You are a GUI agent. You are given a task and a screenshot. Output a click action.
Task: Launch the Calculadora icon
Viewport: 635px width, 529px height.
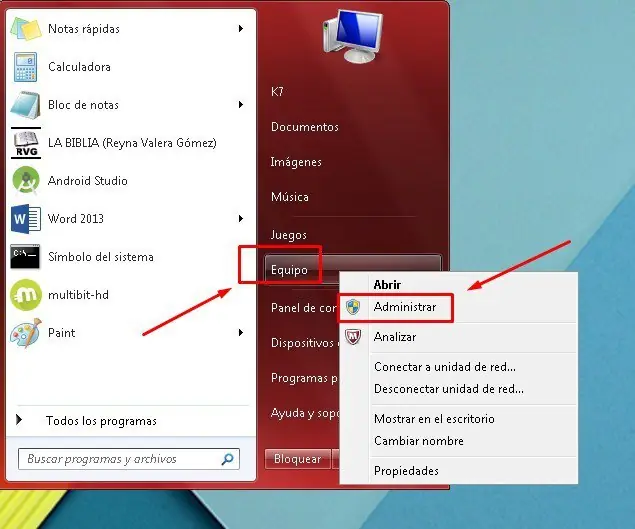pos(26,67)
